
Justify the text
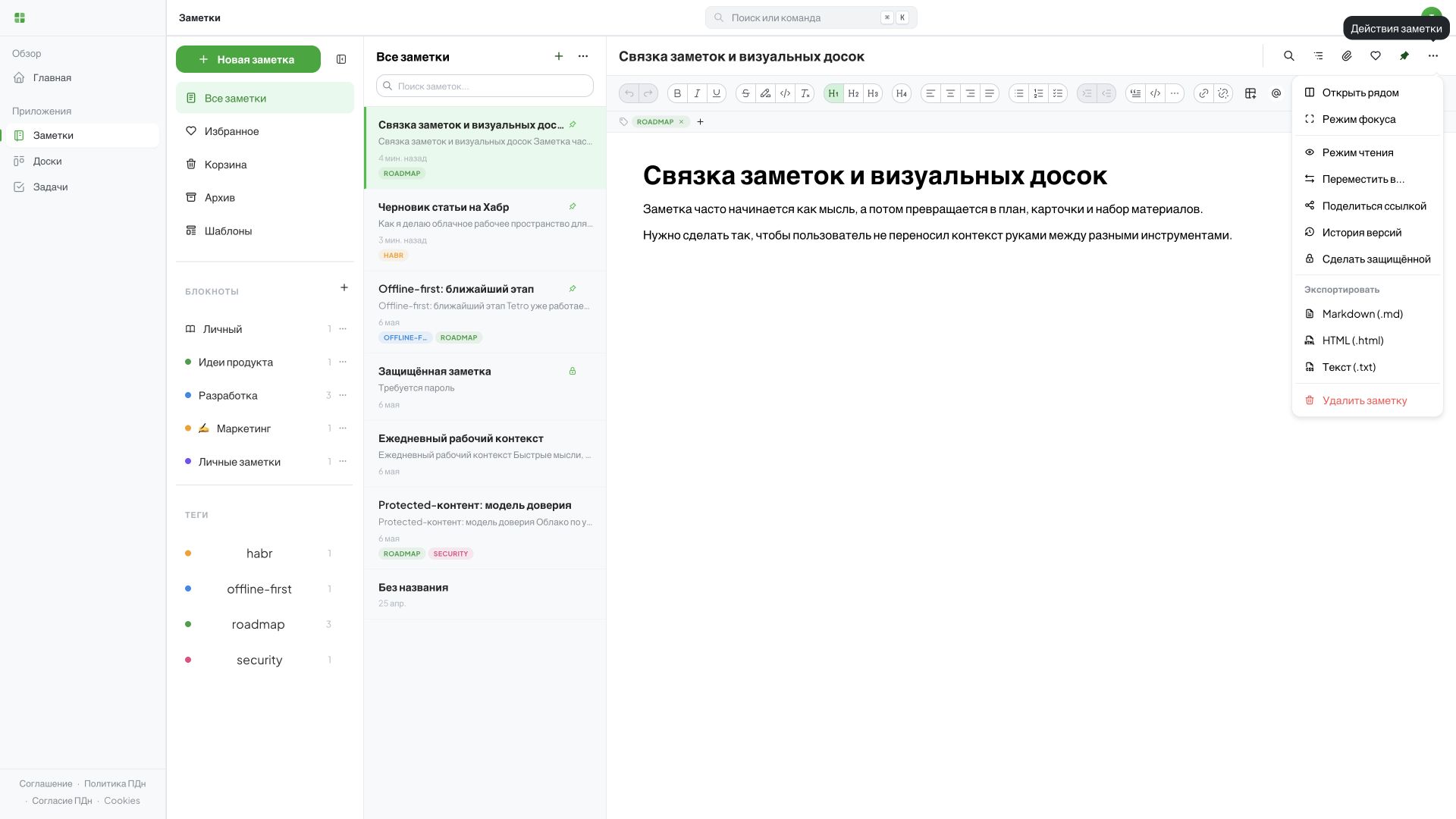(x=990, y=93)
